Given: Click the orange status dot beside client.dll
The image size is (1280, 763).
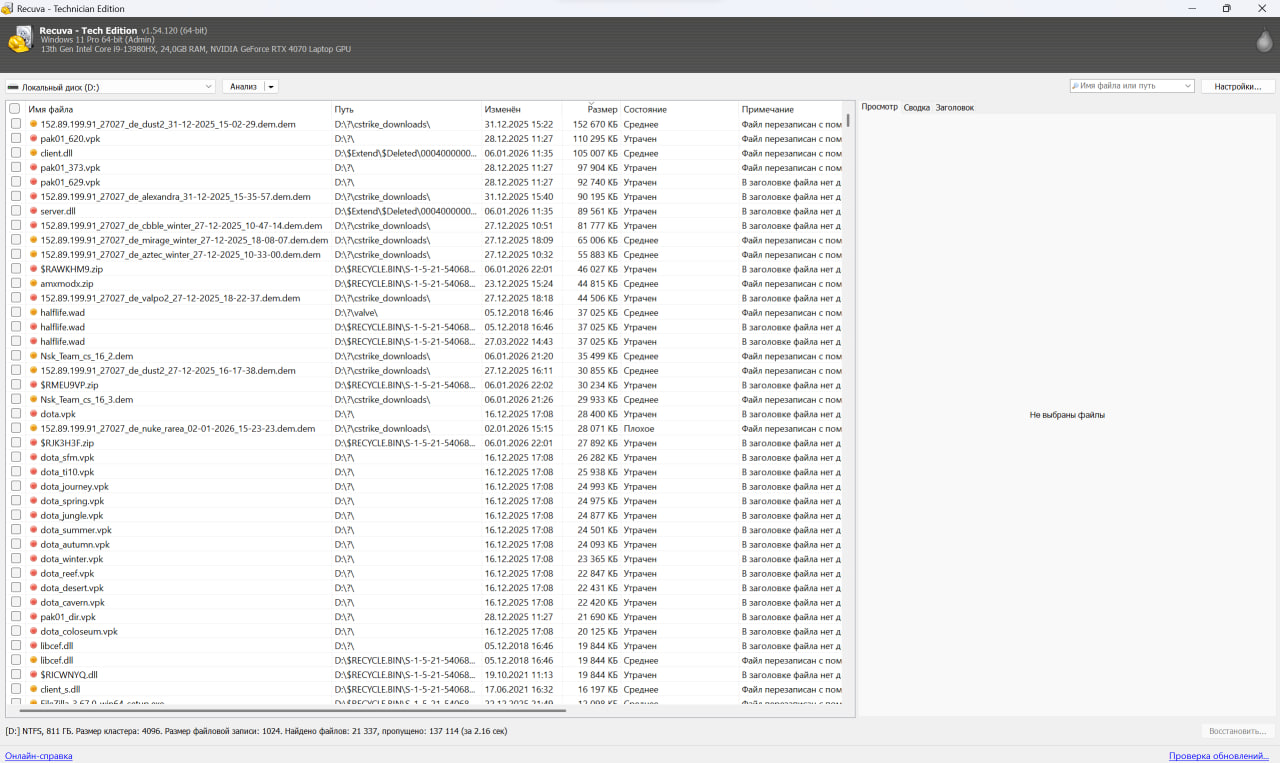Looking at the screenshot, I should point(33,153).
